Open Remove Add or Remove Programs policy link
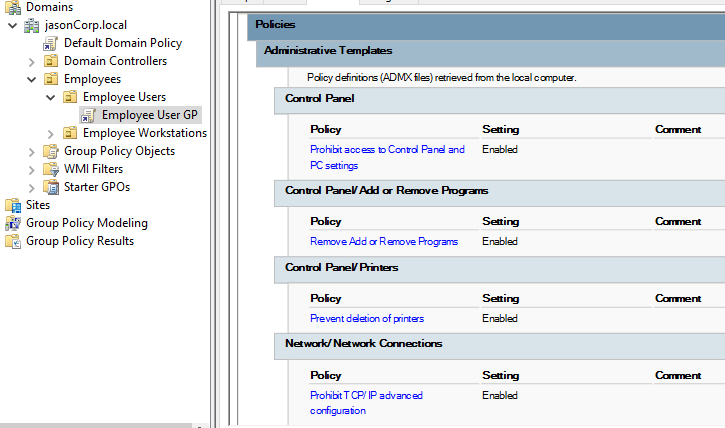725x428 pixels. pyautogui.click(x=384, y=241)
